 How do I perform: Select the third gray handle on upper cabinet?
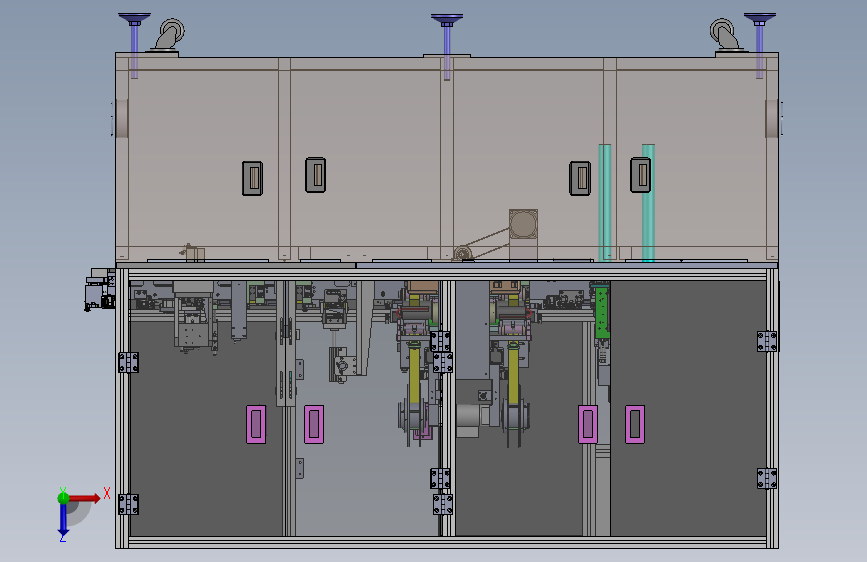click(x=580, y=178)
